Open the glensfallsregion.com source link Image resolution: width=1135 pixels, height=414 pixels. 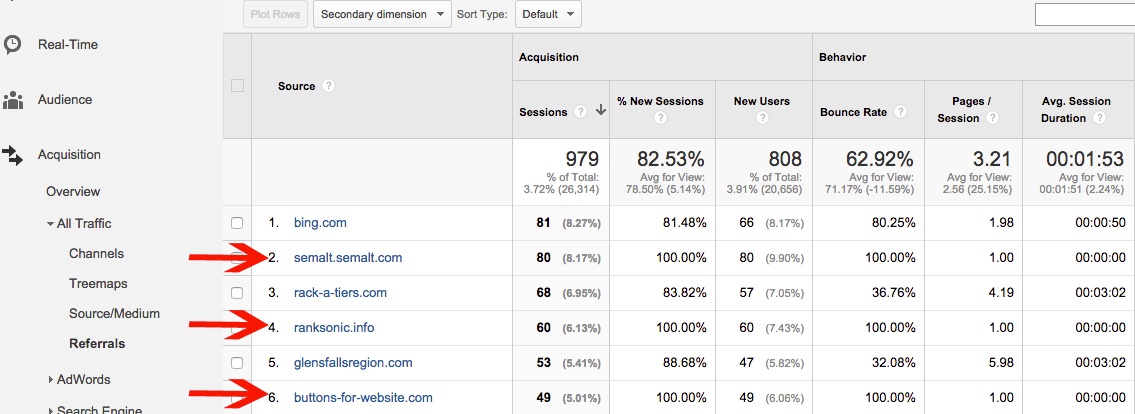coord(353,363)
